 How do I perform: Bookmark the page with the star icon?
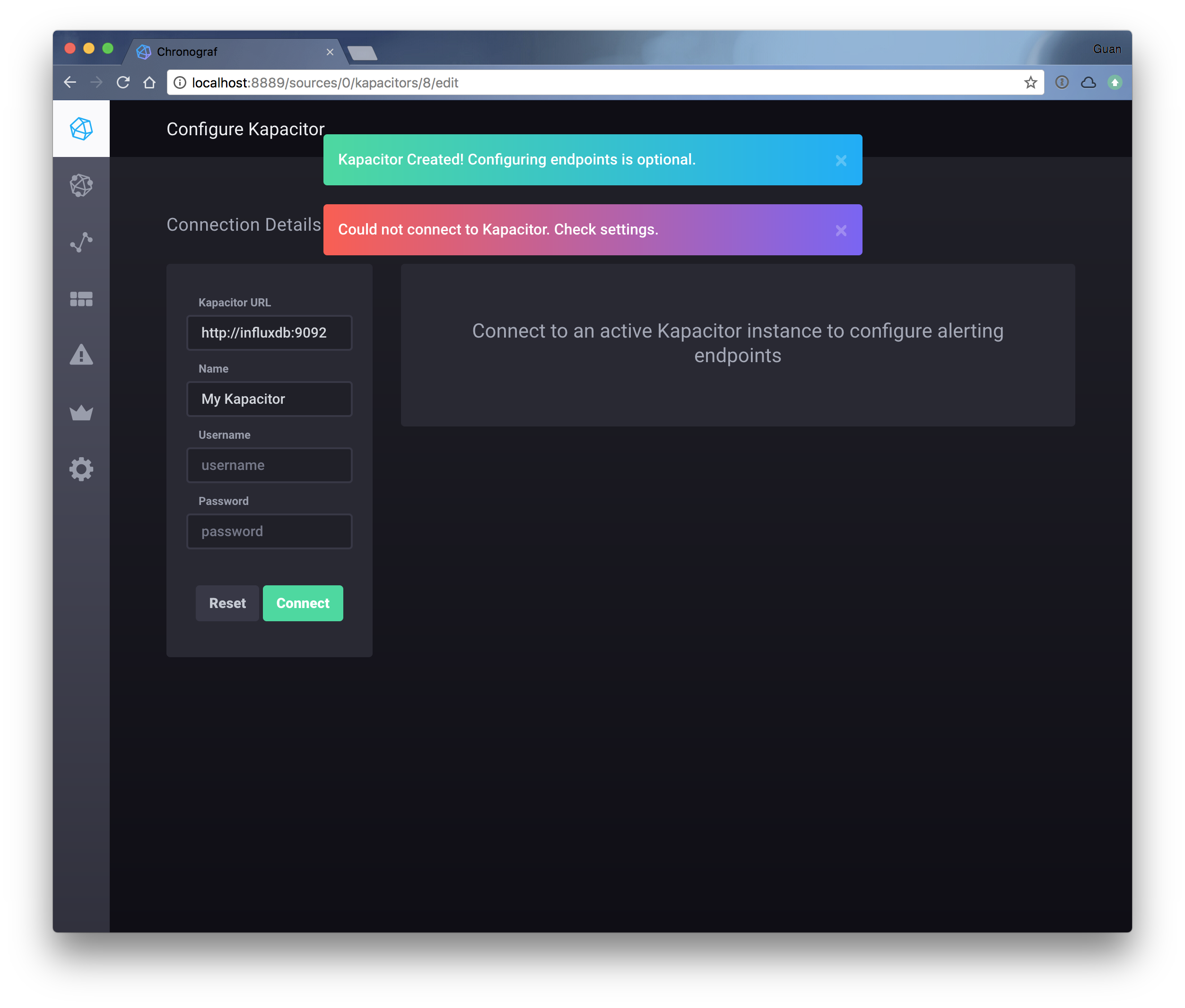pos(1031,82)
